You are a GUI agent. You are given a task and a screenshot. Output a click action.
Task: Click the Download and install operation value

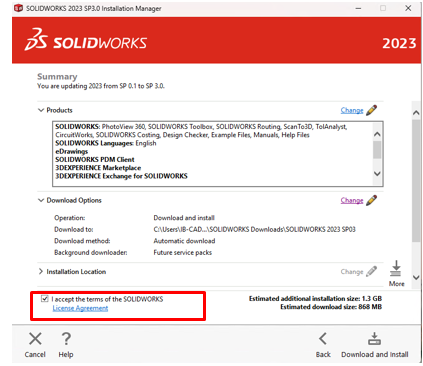tap(184, 218)
